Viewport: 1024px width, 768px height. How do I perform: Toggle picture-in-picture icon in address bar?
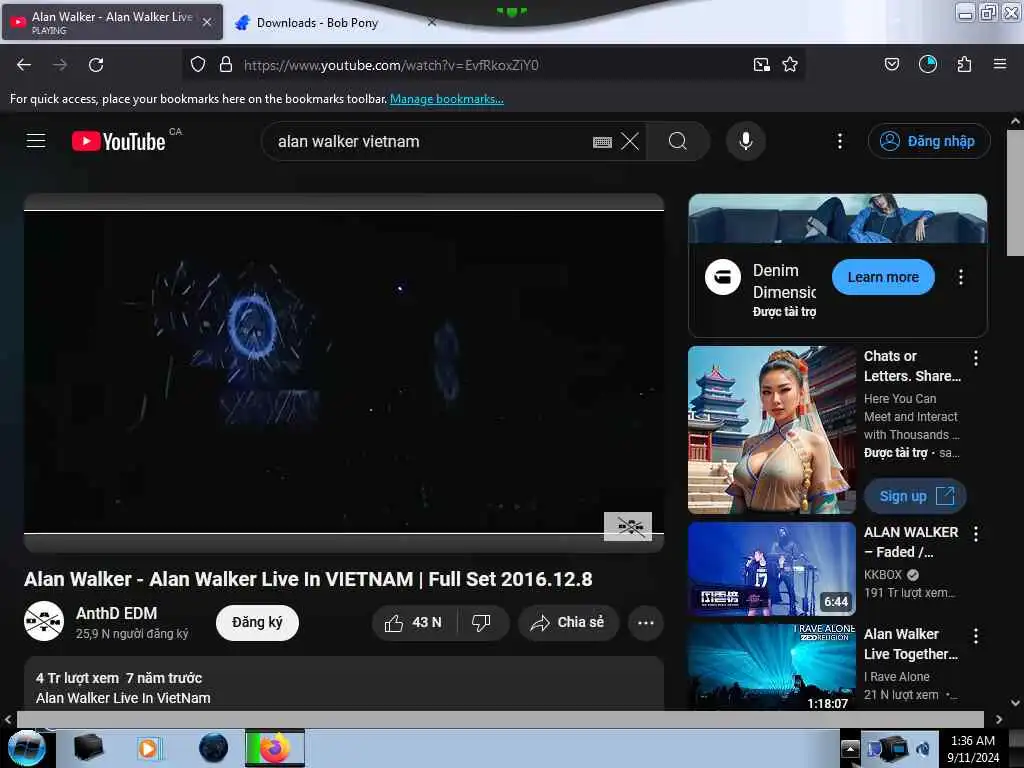click(761, 65)
